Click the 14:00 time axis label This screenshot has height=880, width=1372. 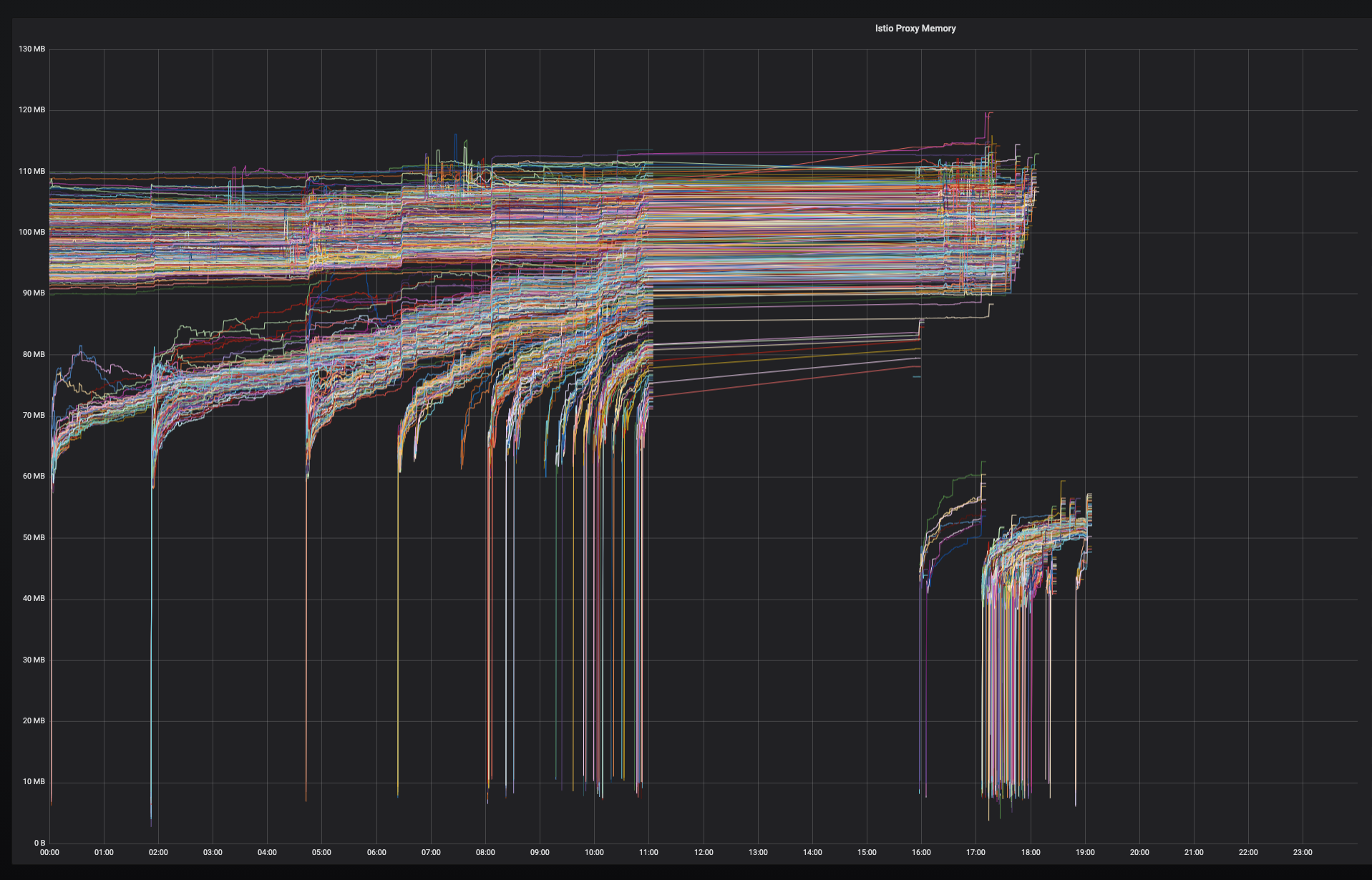tap(812, 852)
